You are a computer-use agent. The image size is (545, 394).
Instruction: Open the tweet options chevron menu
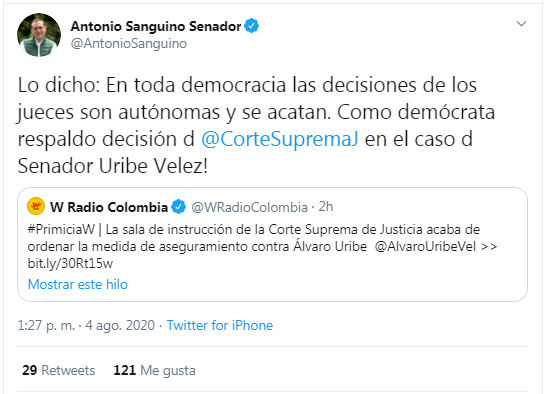coord(521,24)
